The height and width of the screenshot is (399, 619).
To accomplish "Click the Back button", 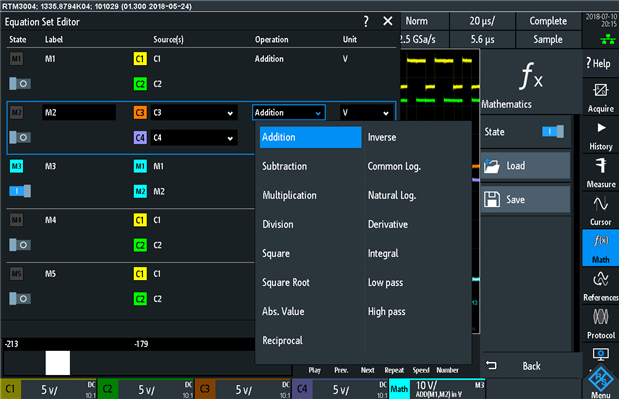I will click(x=531, y=366).
